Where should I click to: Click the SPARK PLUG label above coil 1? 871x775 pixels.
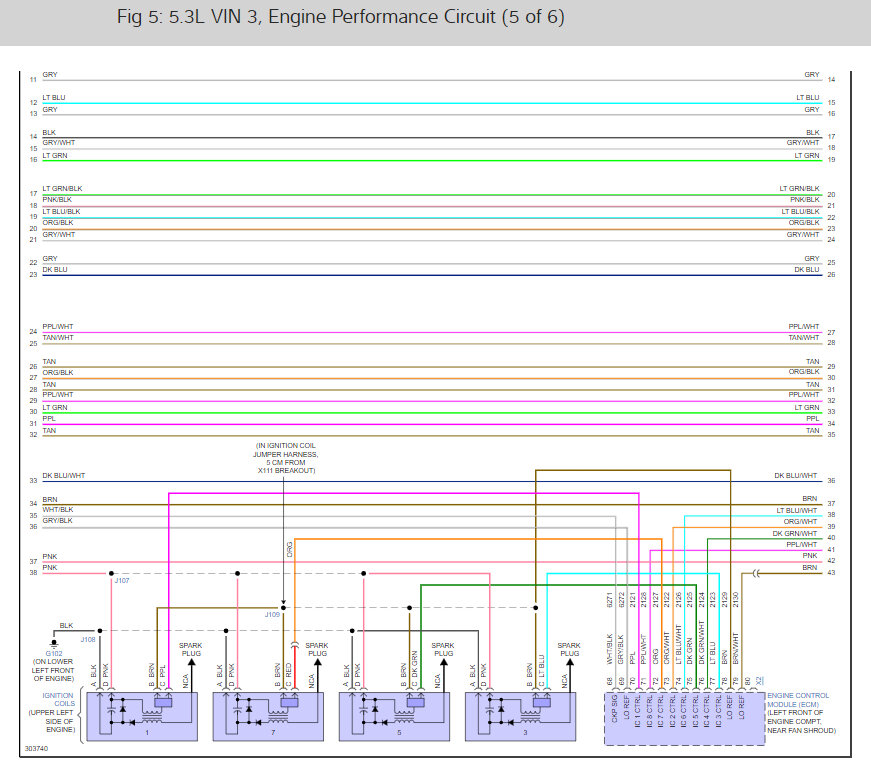(x=191, y=649)
